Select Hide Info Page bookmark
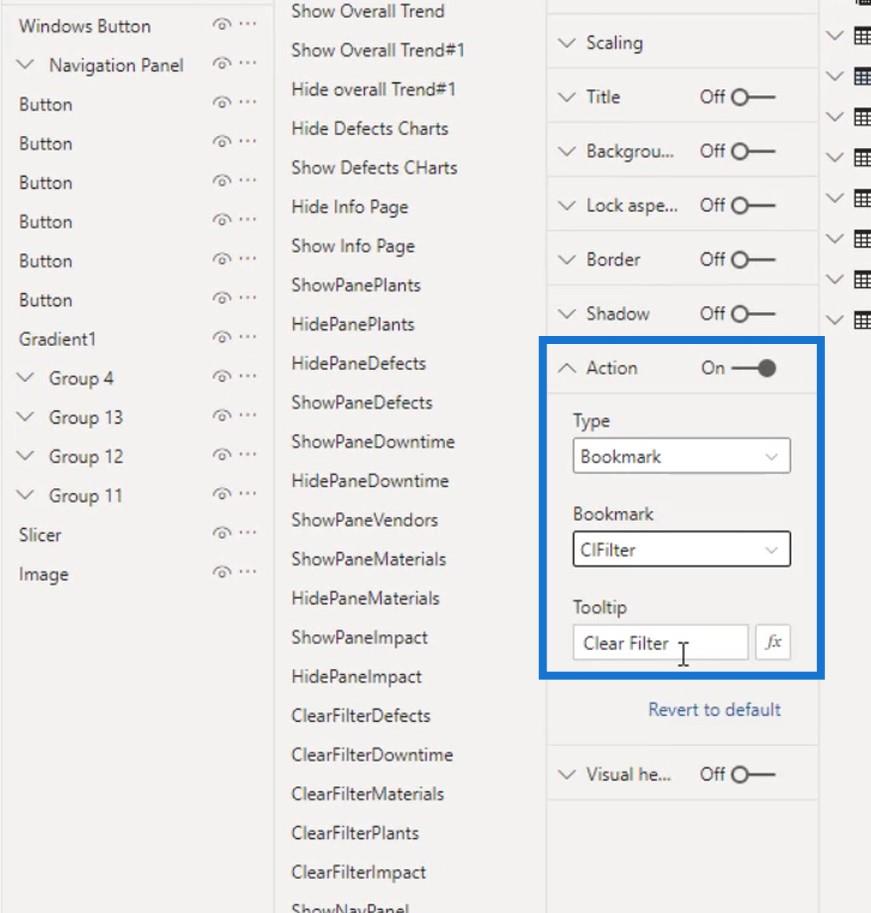871x913 pixels. tap(350, 207)
